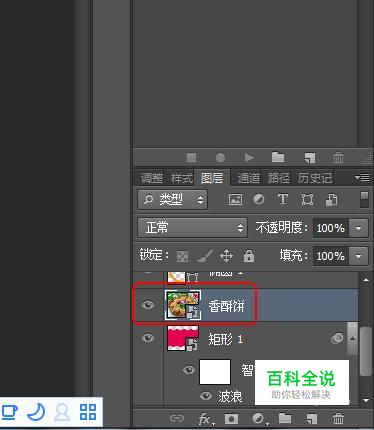The width and height of the screenshot is (374, 430).
Task: Collapse the 矩形 1 filter effects
Action: click(352, 338)
